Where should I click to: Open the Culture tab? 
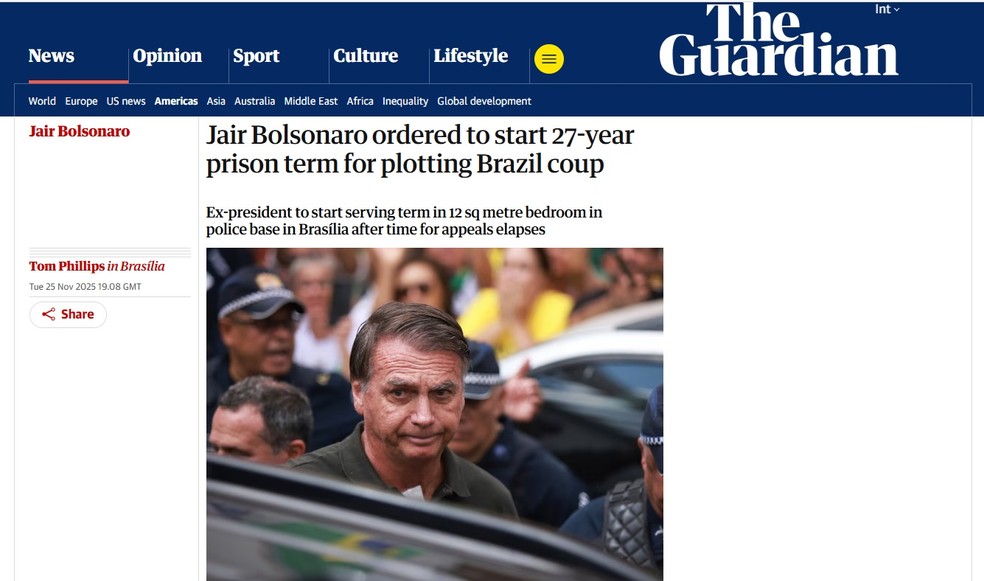365,55
